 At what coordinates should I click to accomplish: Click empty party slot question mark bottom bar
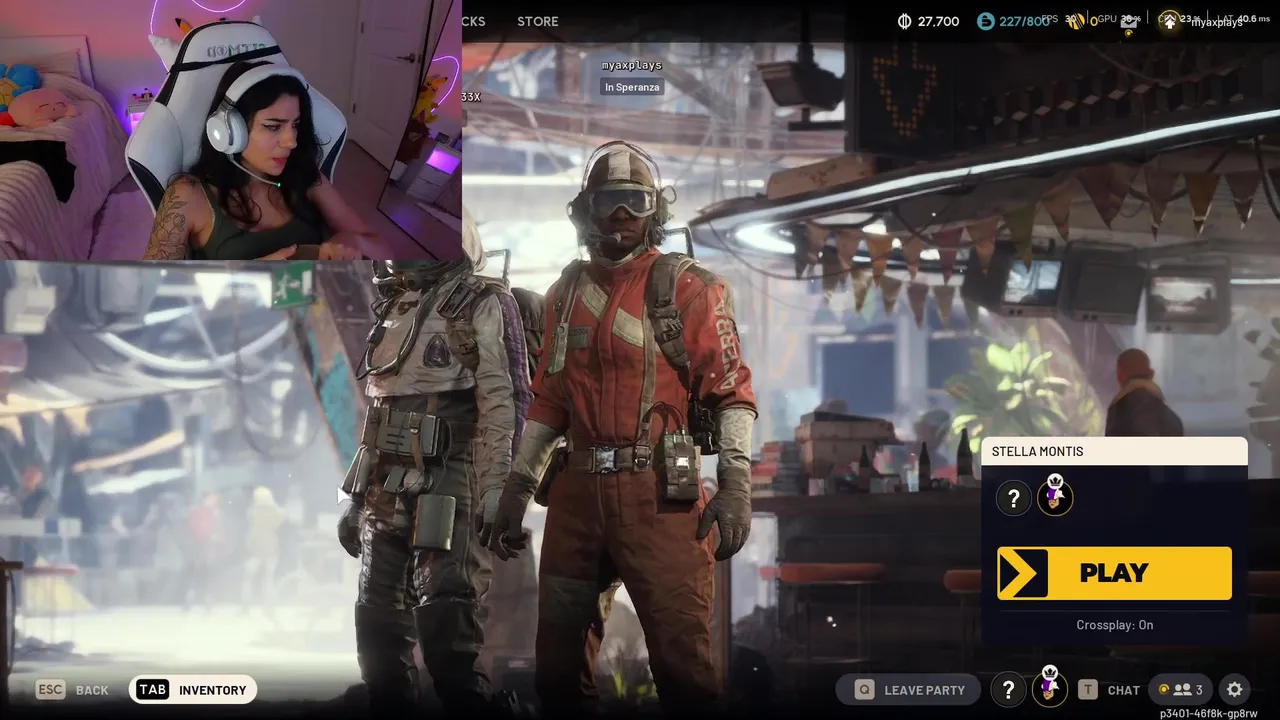point(1008,689)
